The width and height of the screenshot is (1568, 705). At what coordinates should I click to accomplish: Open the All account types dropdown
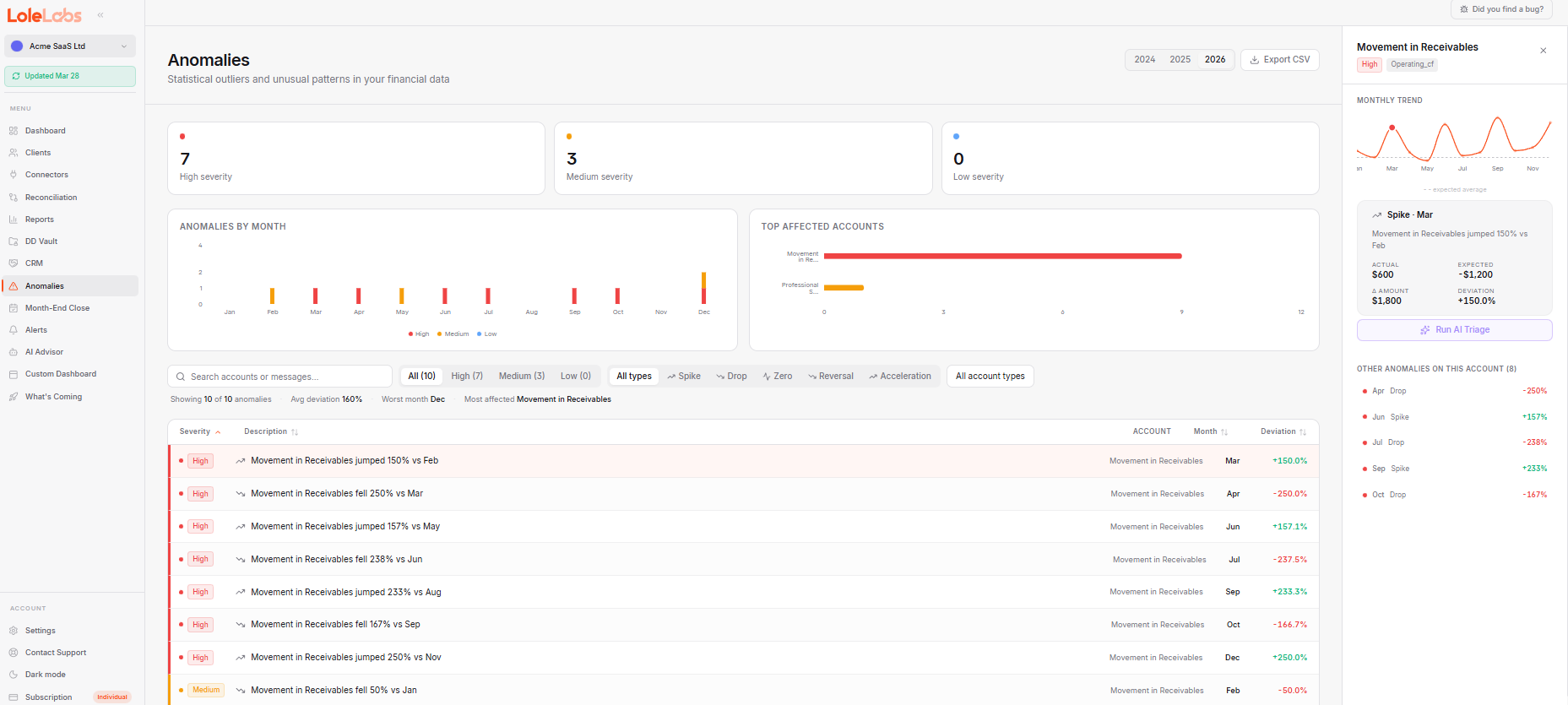pyautogui.click(x=990, y=377)
